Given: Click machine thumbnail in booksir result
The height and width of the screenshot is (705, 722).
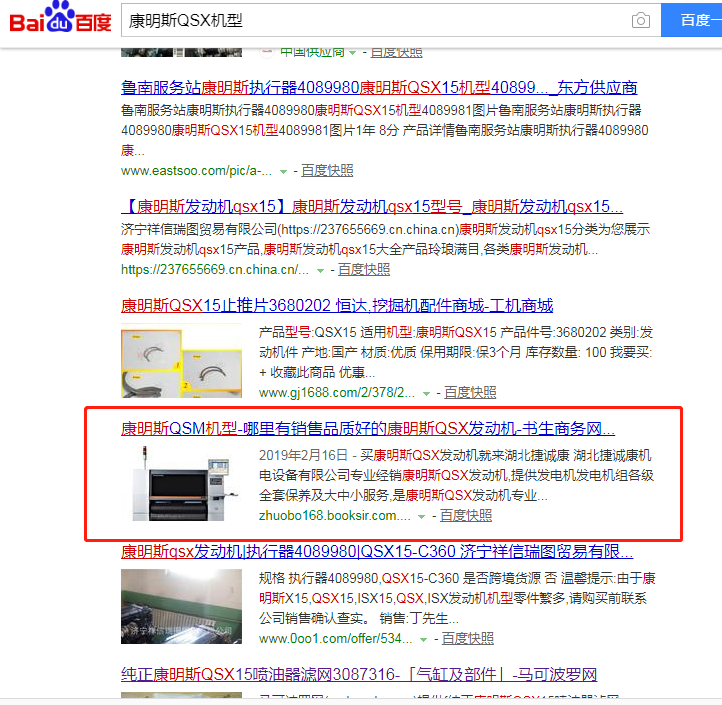Looking at the screenshot, I should [x=181, y=484].
